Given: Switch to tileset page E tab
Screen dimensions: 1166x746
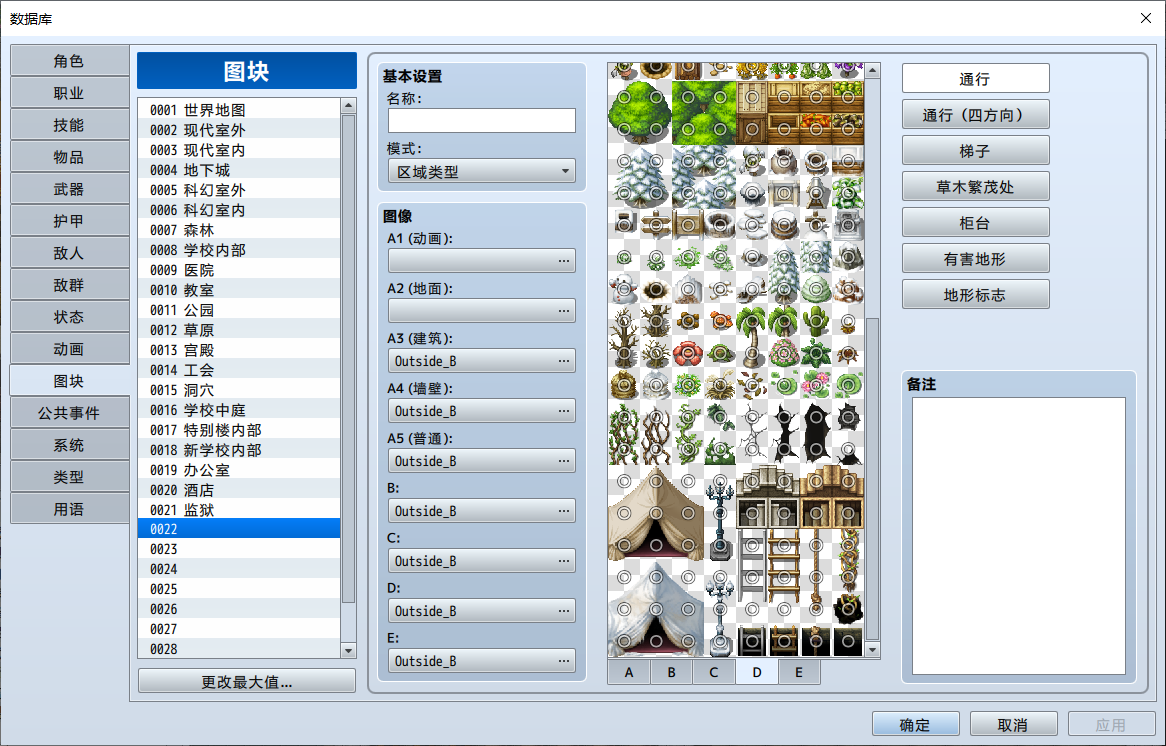Looking at the screenshot, I should [x=799, y=672].
